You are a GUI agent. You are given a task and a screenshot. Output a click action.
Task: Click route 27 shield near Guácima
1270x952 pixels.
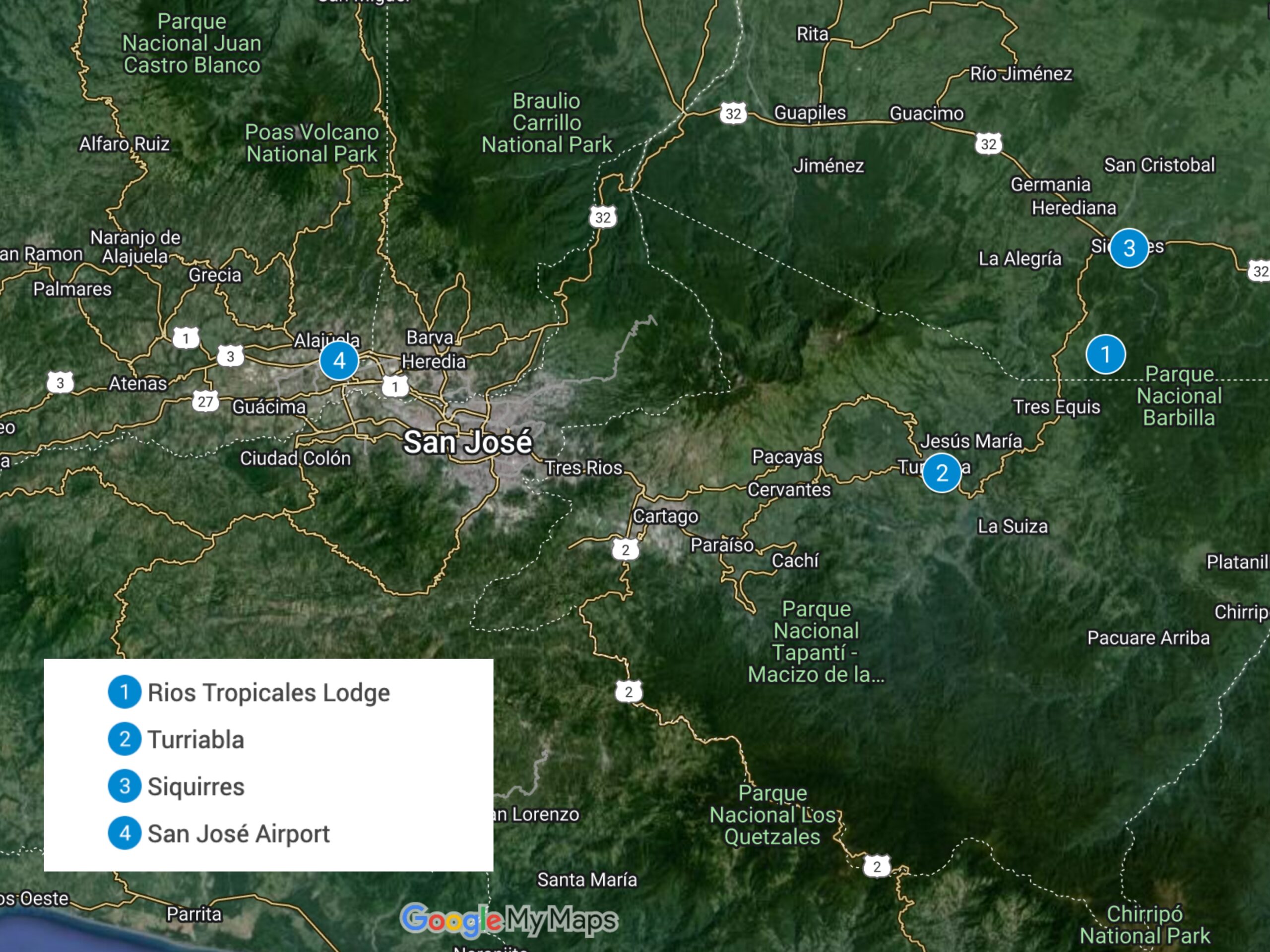[205, 402]
